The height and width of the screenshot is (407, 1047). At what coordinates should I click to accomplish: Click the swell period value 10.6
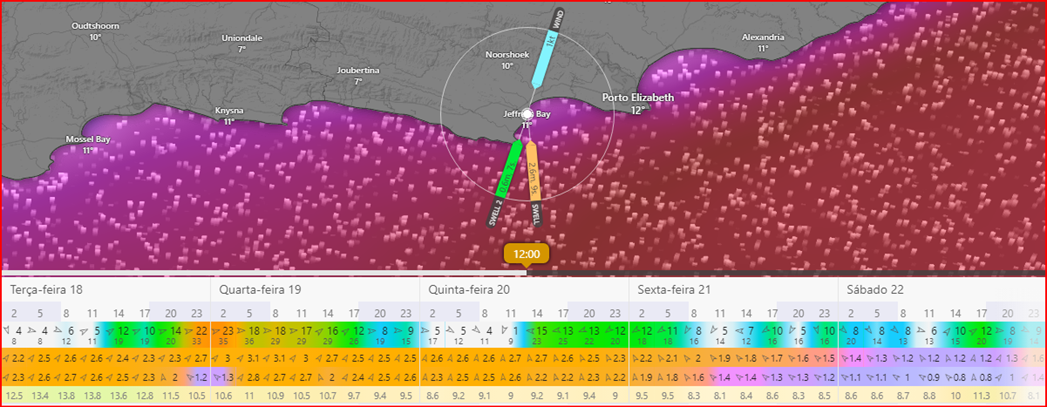tap(224, 396)
